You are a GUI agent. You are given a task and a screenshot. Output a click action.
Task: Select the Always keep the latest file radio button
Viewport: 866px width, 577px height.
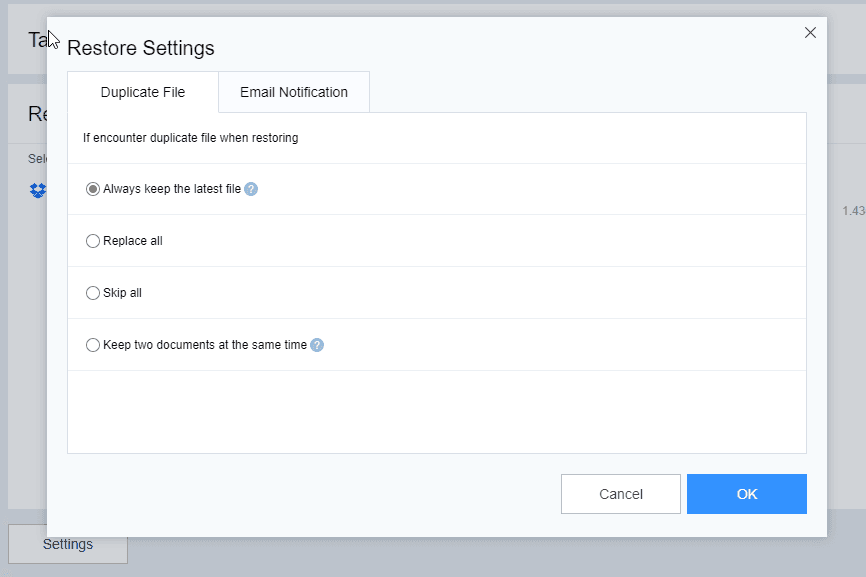(x=93, y=189)
